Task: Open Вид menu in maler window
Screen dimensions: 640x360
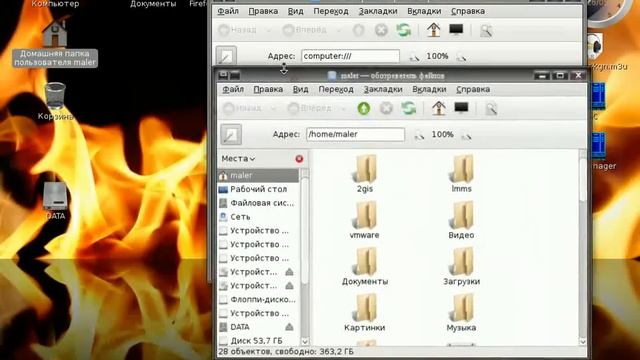Action: (300, 89)
